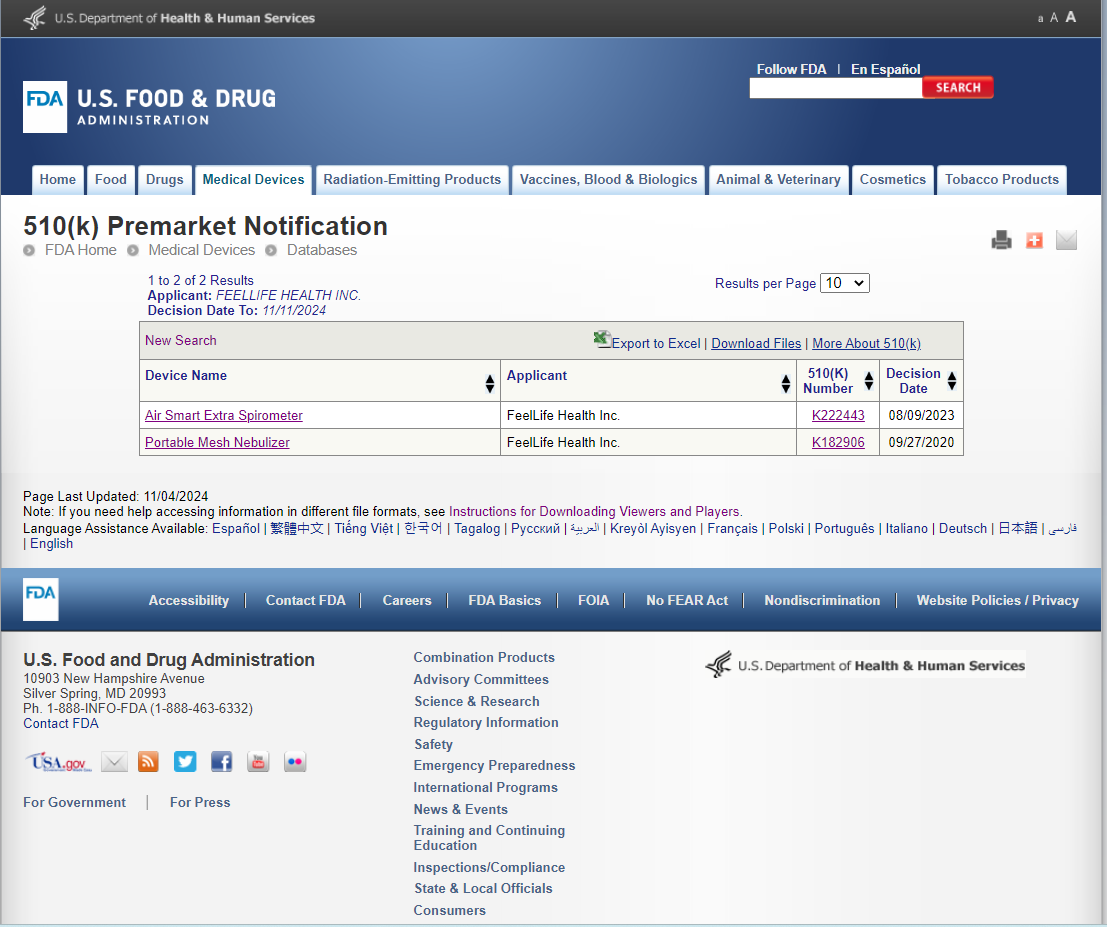Open the Air Smart Extra Spirometer link
This screenshot has width=1107, height=927.
click(224, 416)
